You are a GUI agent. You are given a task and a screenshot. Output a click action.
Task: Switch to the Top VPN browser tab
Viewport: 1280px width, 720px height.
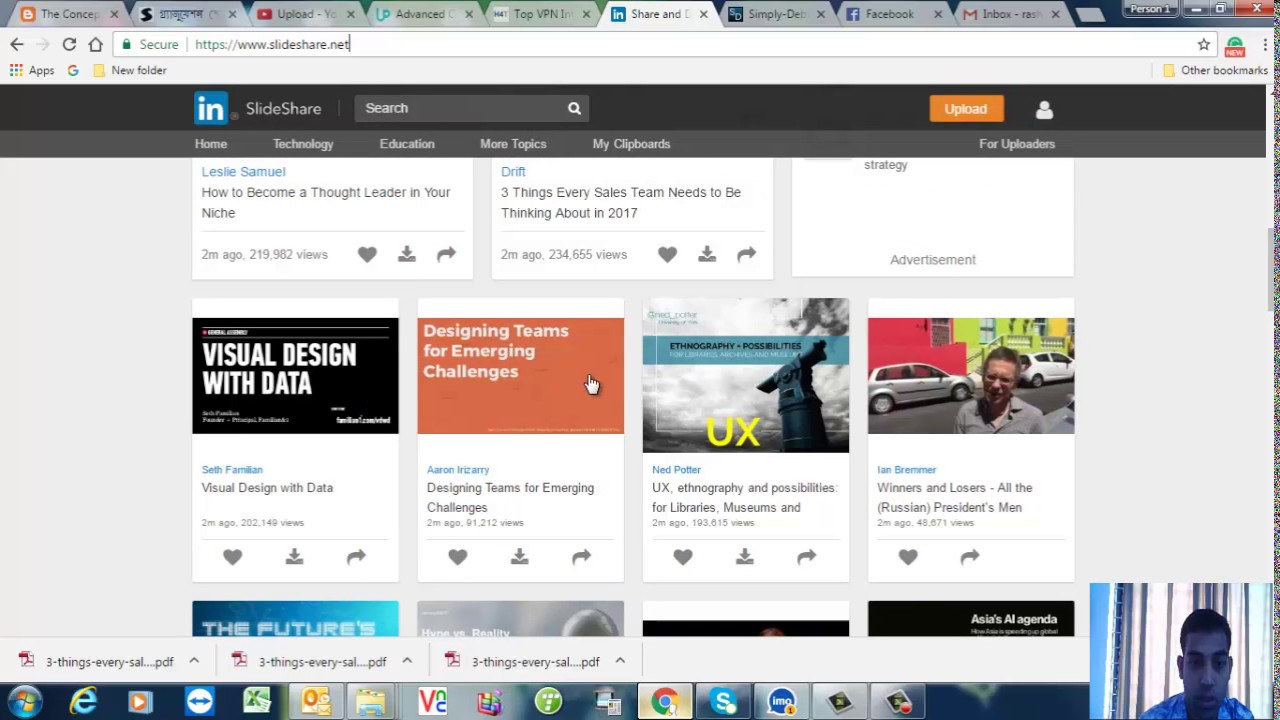(543, 14)
